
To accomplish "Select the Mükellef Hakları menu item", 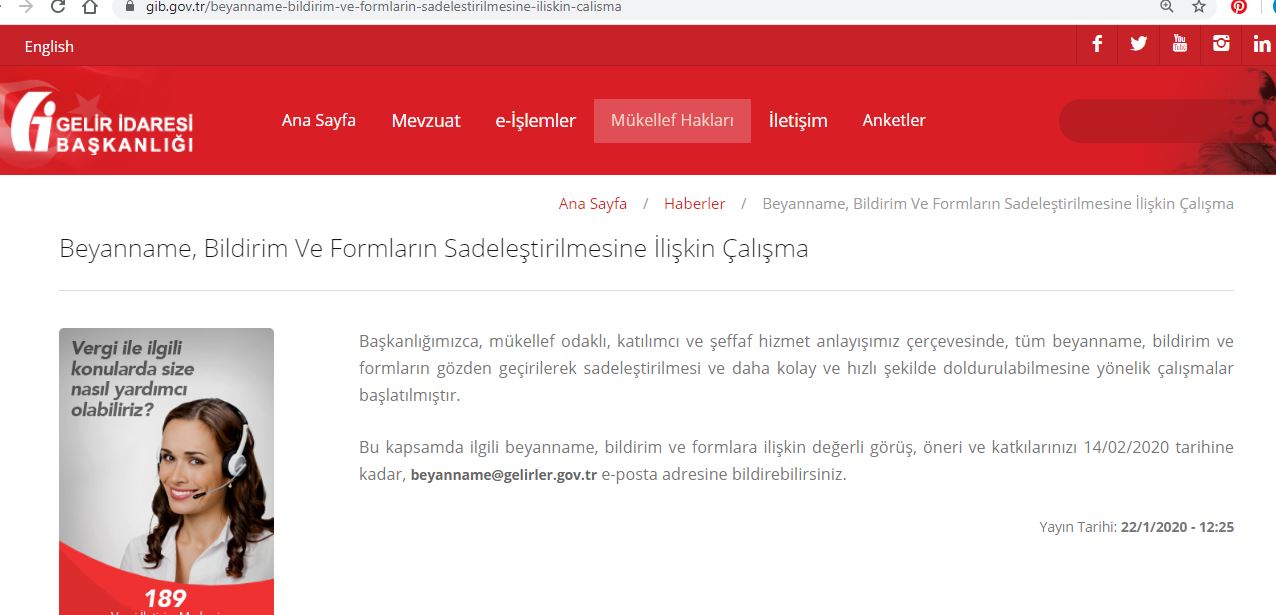I will [x=672, y=120].
